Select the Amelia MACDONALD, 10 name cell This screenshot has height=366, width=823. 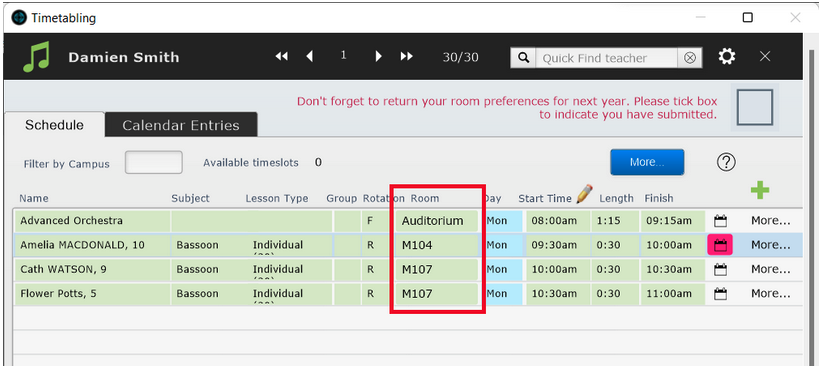coord(92,245)
